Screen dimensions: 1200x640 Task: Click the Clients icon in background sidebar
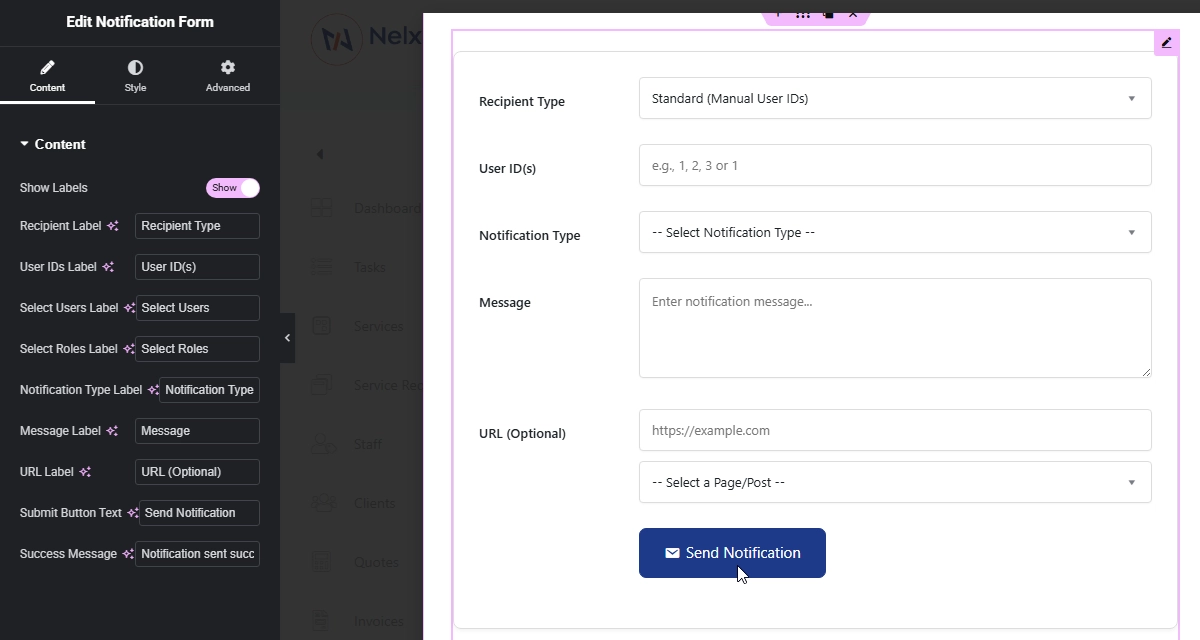321,503
